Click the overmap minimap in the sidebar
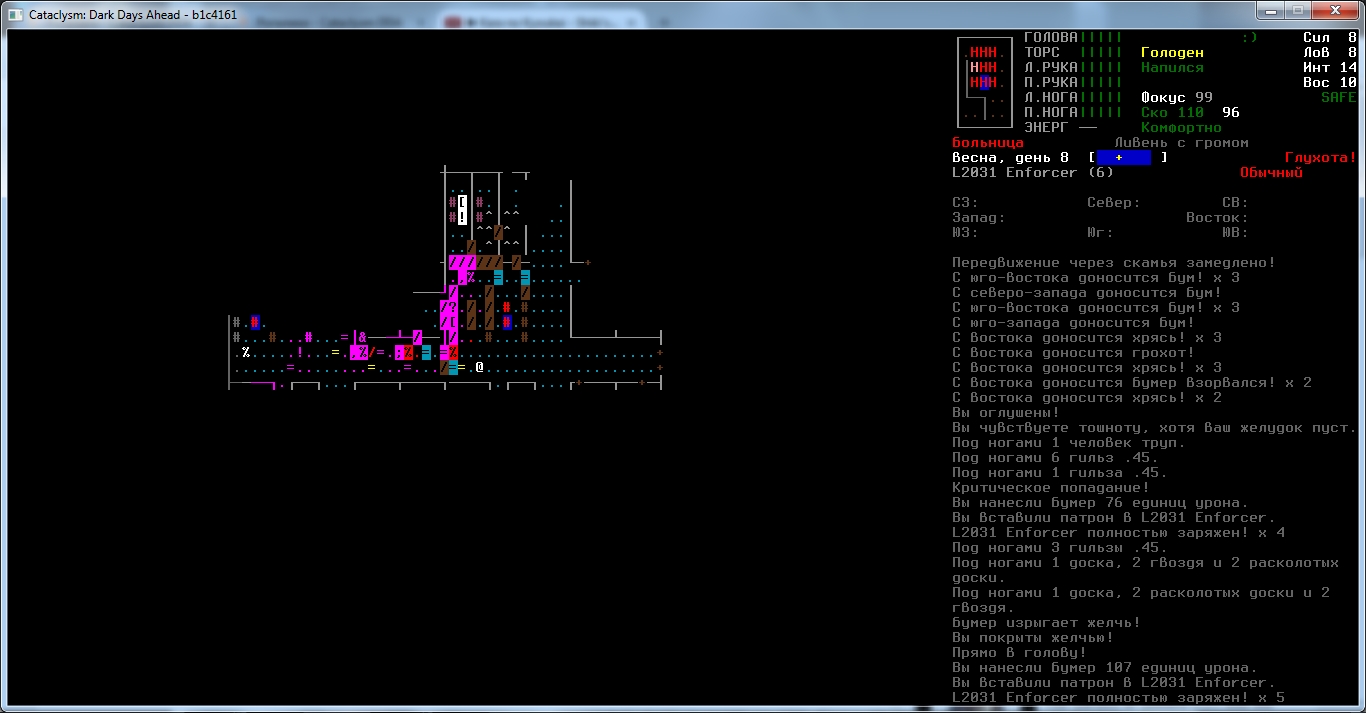1366x713 pixels. (x=985, y=82)
